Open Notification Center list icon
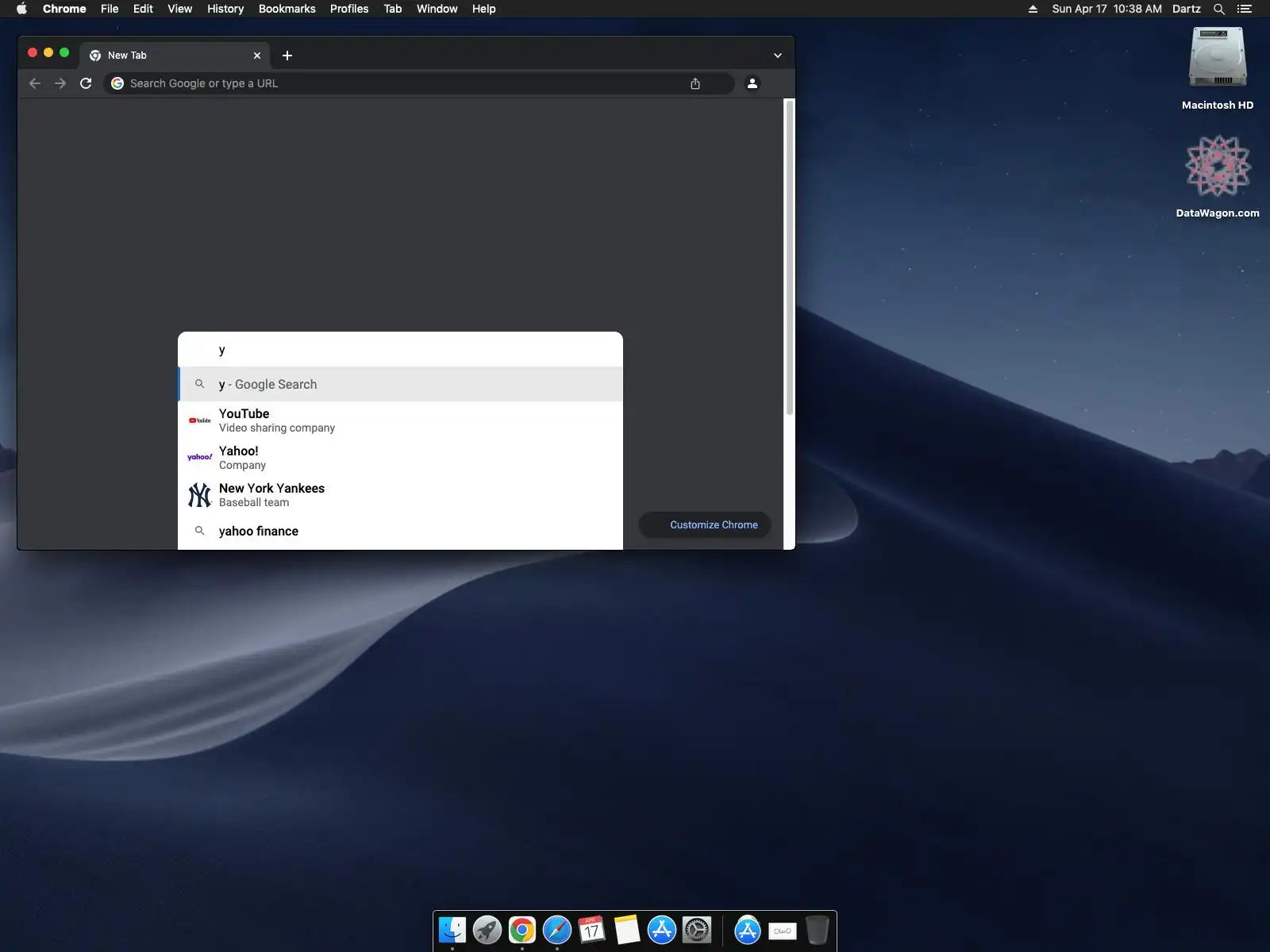The image size is (1270, 952). pyautogui.click(x=1245, y=9)
